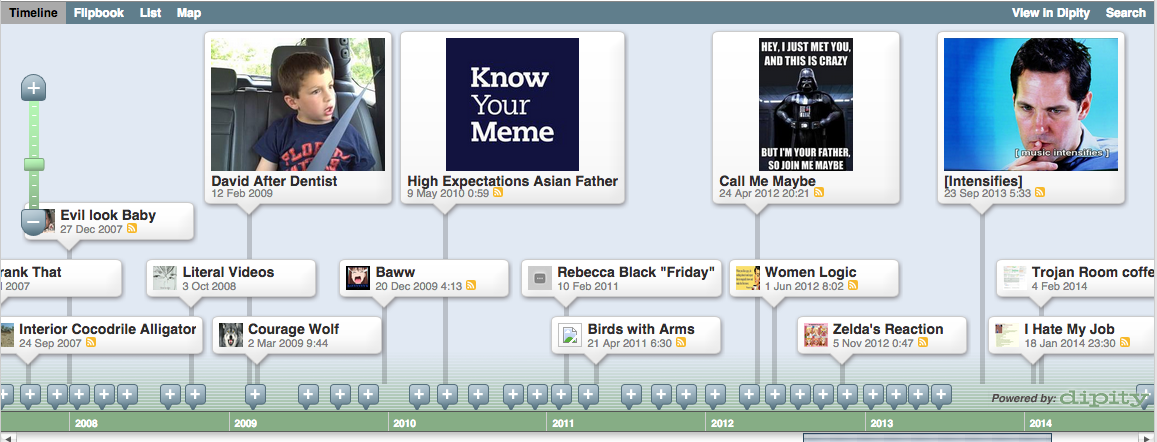Click RSS icon on High Expectations Asian Father
This screenshot has height=442, width=1157.
pyautogui.click(x=498, y=193)
